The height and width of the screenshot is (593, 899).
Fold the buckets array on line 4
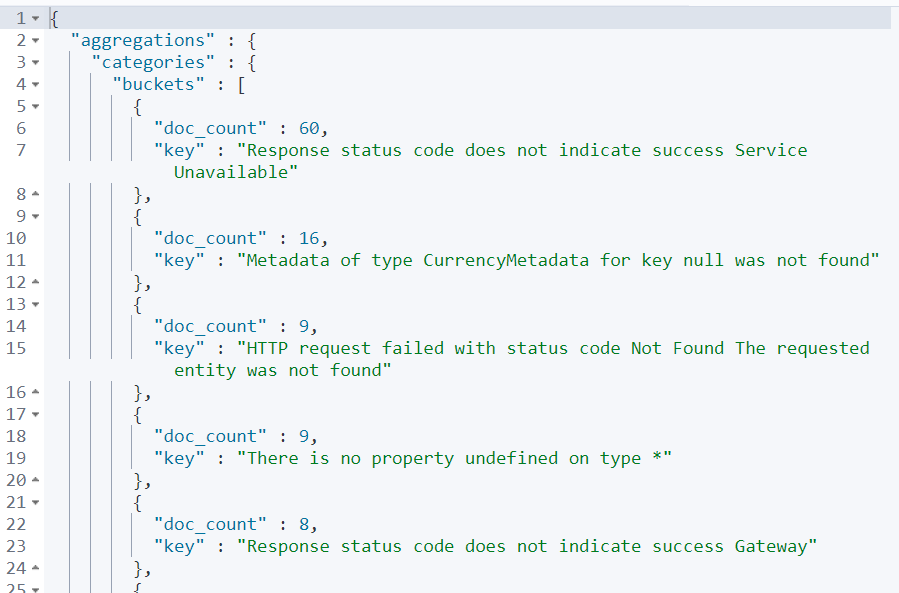[x=36, y=85]
